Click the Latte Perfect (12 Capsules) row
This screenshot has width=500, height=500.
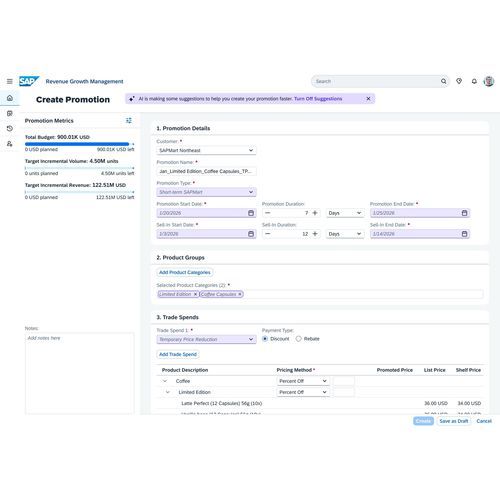point(320,403)
